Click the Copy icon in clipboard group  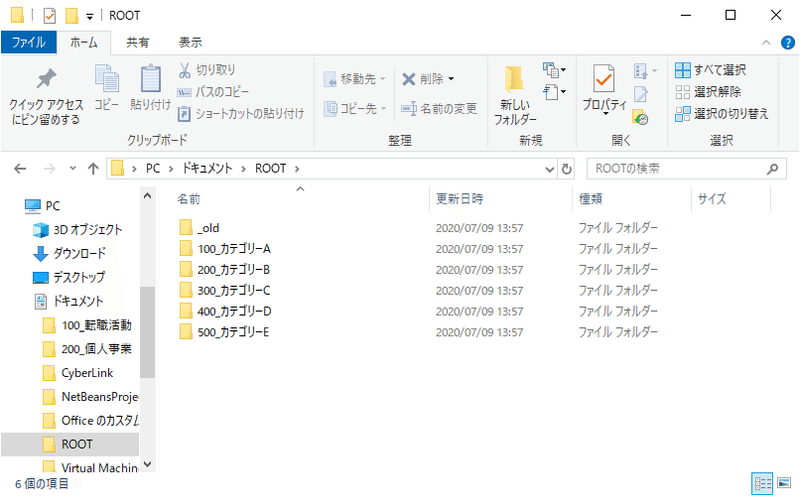[x=107, y=79]
